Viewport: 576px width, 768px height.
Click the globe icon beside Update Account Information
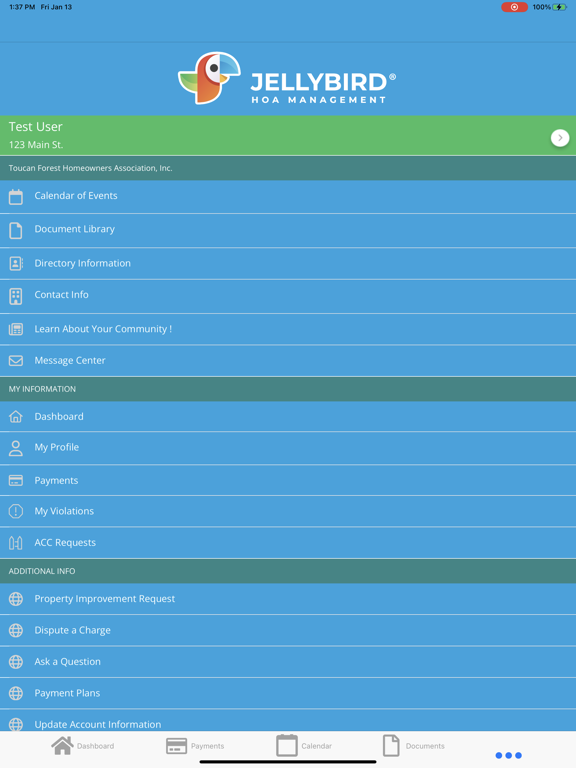click(x=16, y=724)
